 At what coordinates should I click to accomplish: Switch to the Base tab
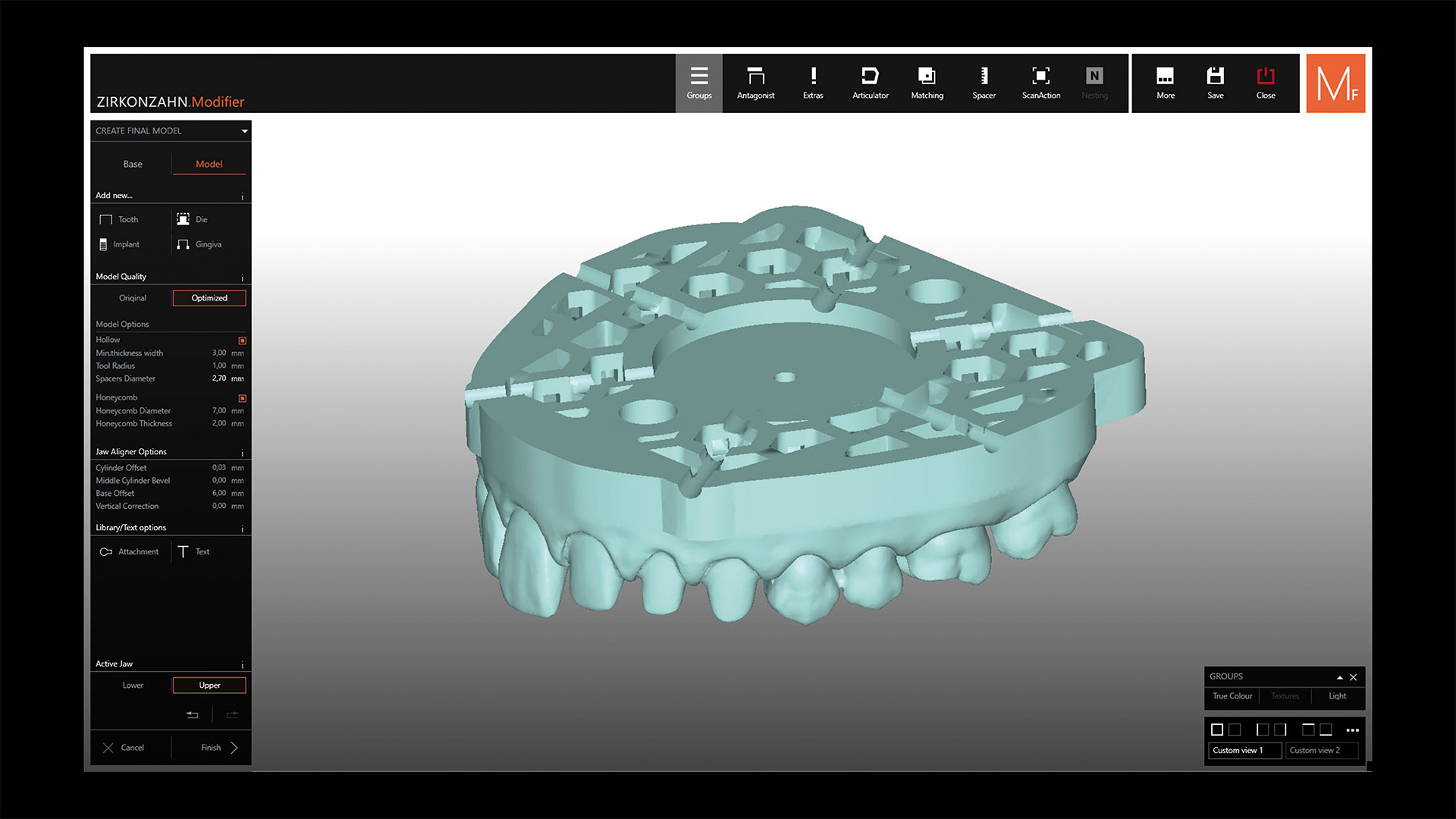[133, 164]
